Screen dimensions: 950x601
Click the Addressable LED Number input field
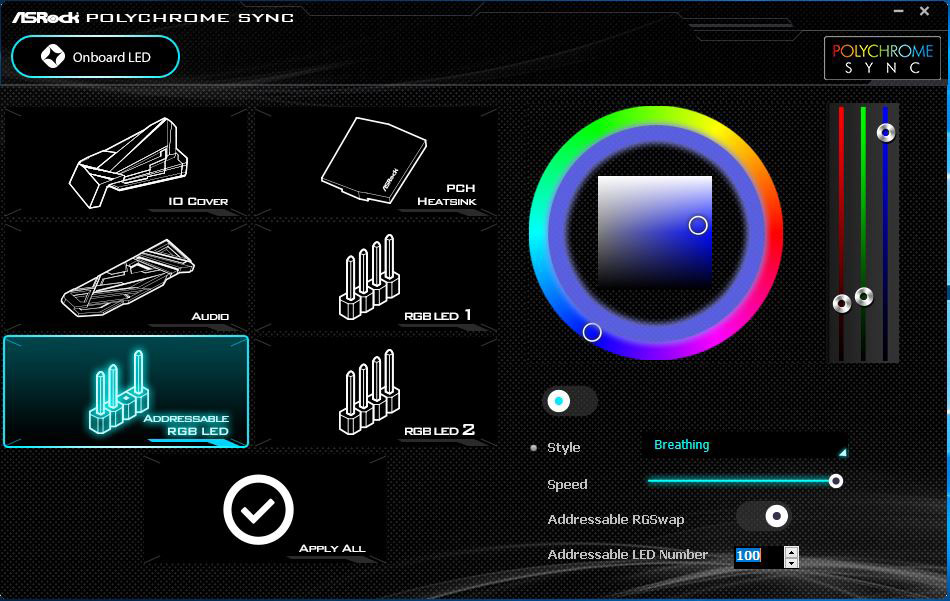click(x=758, y=556)
